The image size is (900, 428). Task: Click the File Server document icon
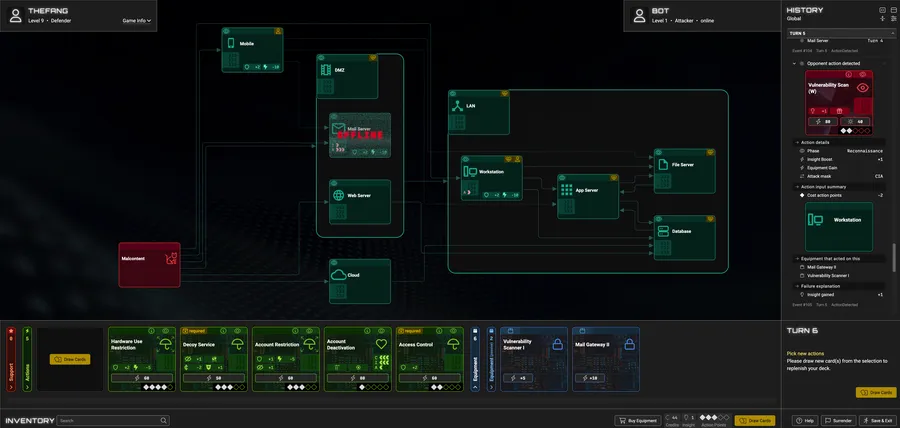(663, 165)
